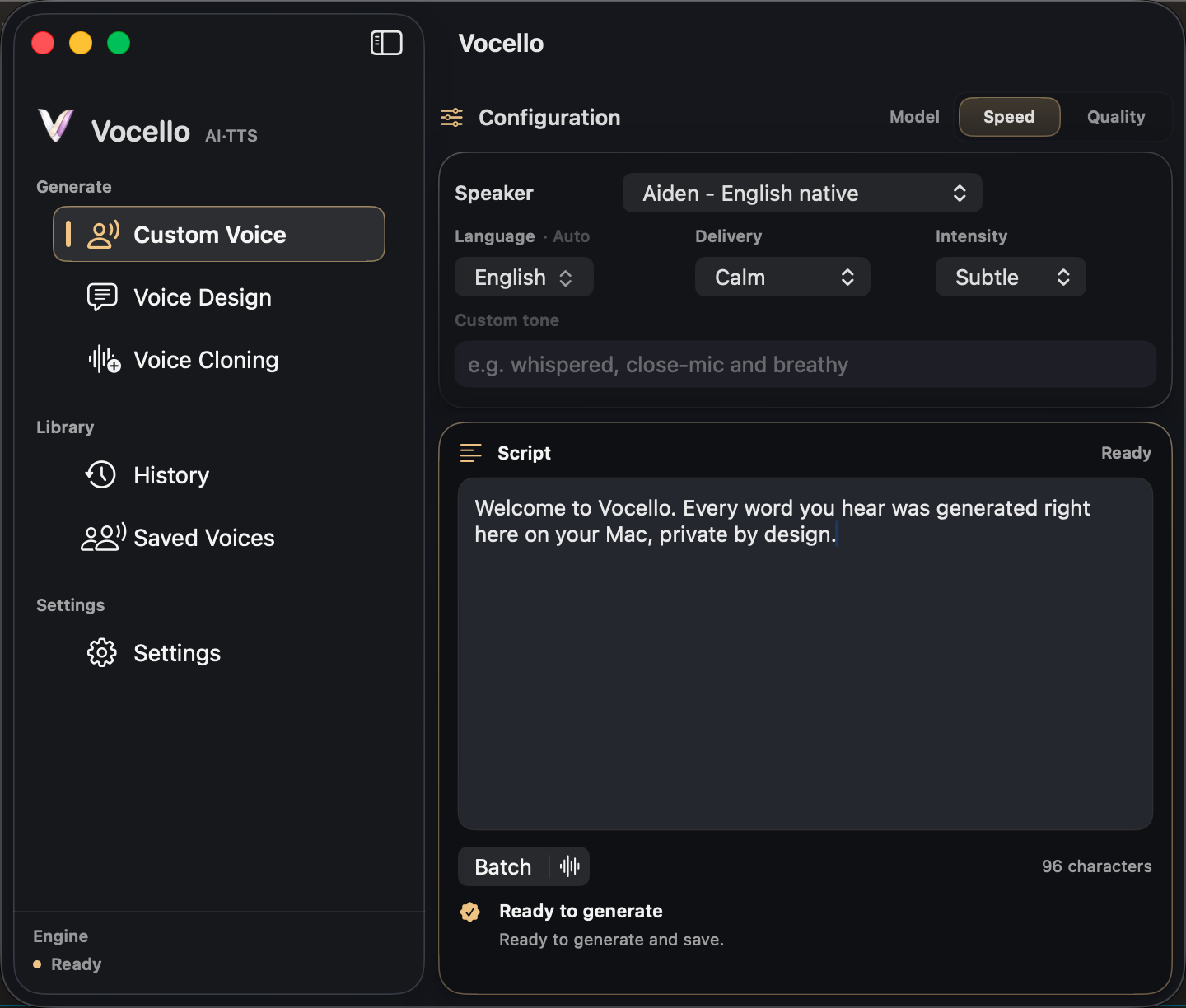Toggle the sidebar panel icon
This screenshot has height=1008, width=1186.
click(x=386, y=43)
